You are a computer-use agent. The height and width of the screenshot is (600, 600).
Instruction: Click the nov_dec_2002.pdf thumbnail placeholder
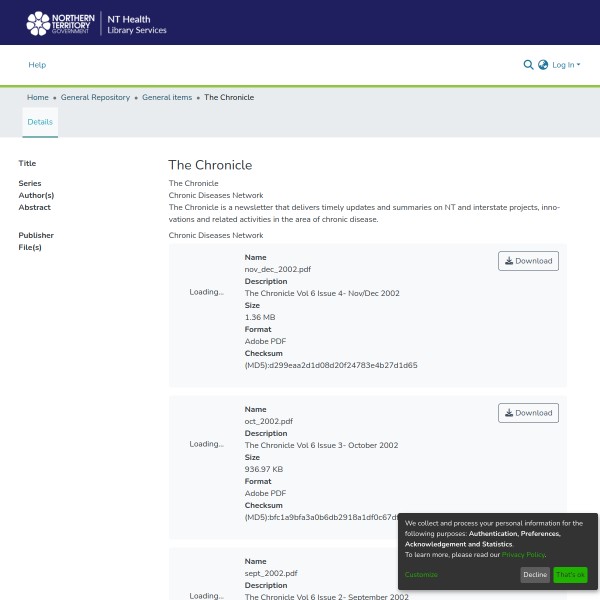206,292
